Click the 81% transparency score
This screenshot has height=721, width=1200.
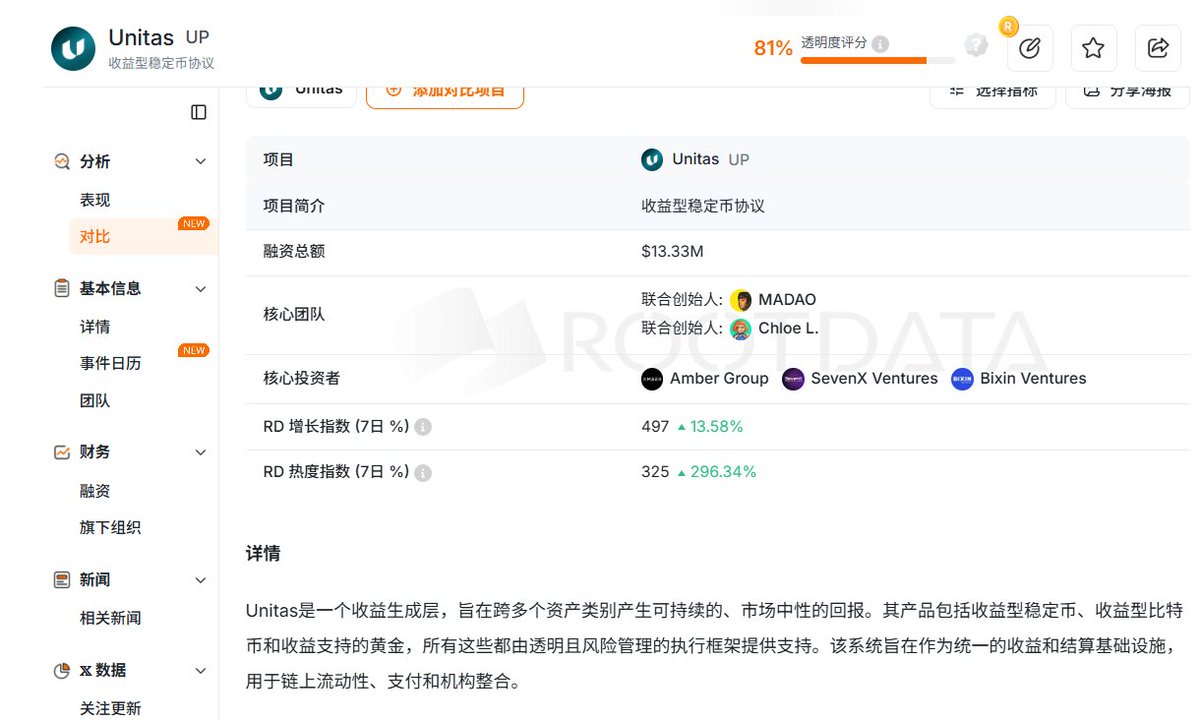[x=773, y=48]
